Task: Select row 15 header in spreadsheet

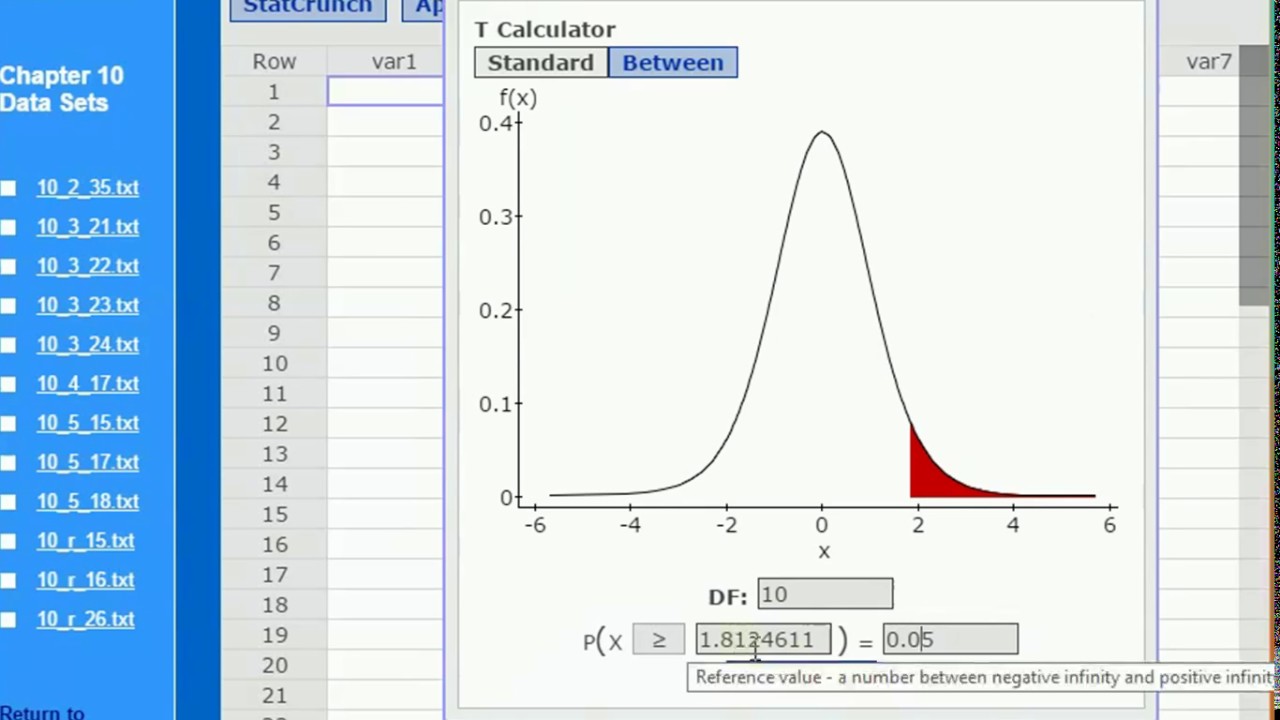Action: click(x=274, y=514)
